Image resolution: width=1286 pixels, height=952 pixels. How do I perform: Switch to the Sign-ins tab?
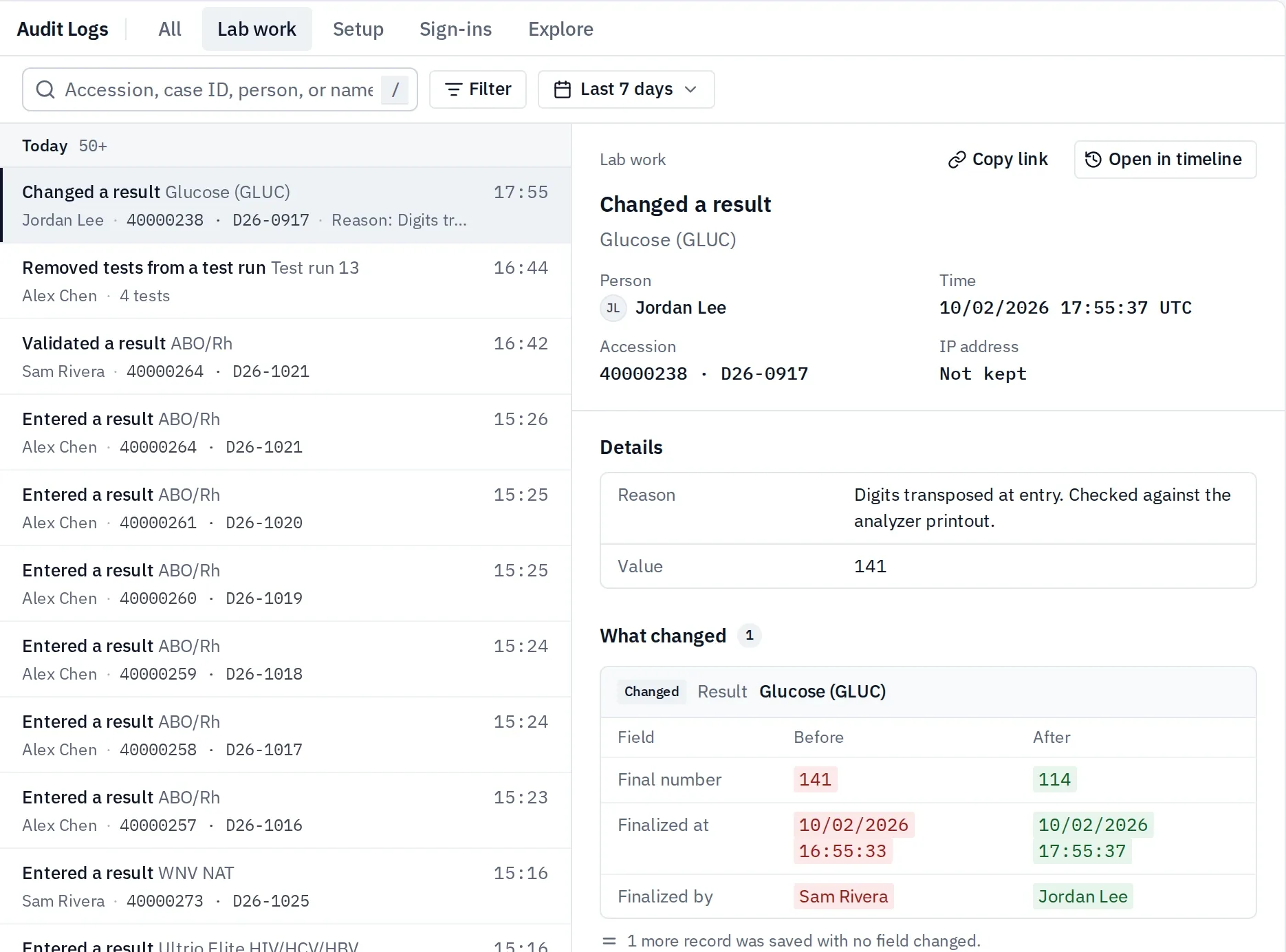[x=455, y=29]
